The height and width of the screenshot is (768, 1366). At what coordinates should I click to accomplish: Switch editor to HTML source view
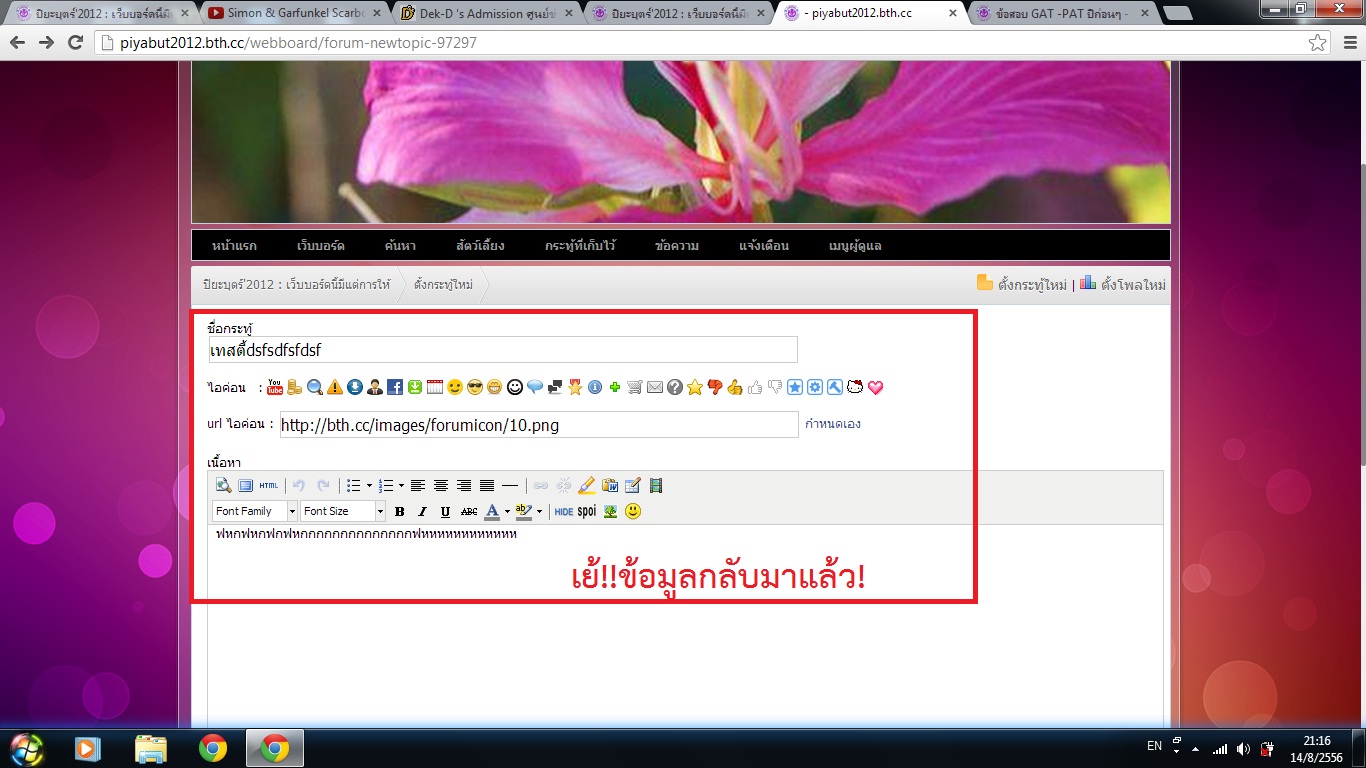click(x=268, y=486)
